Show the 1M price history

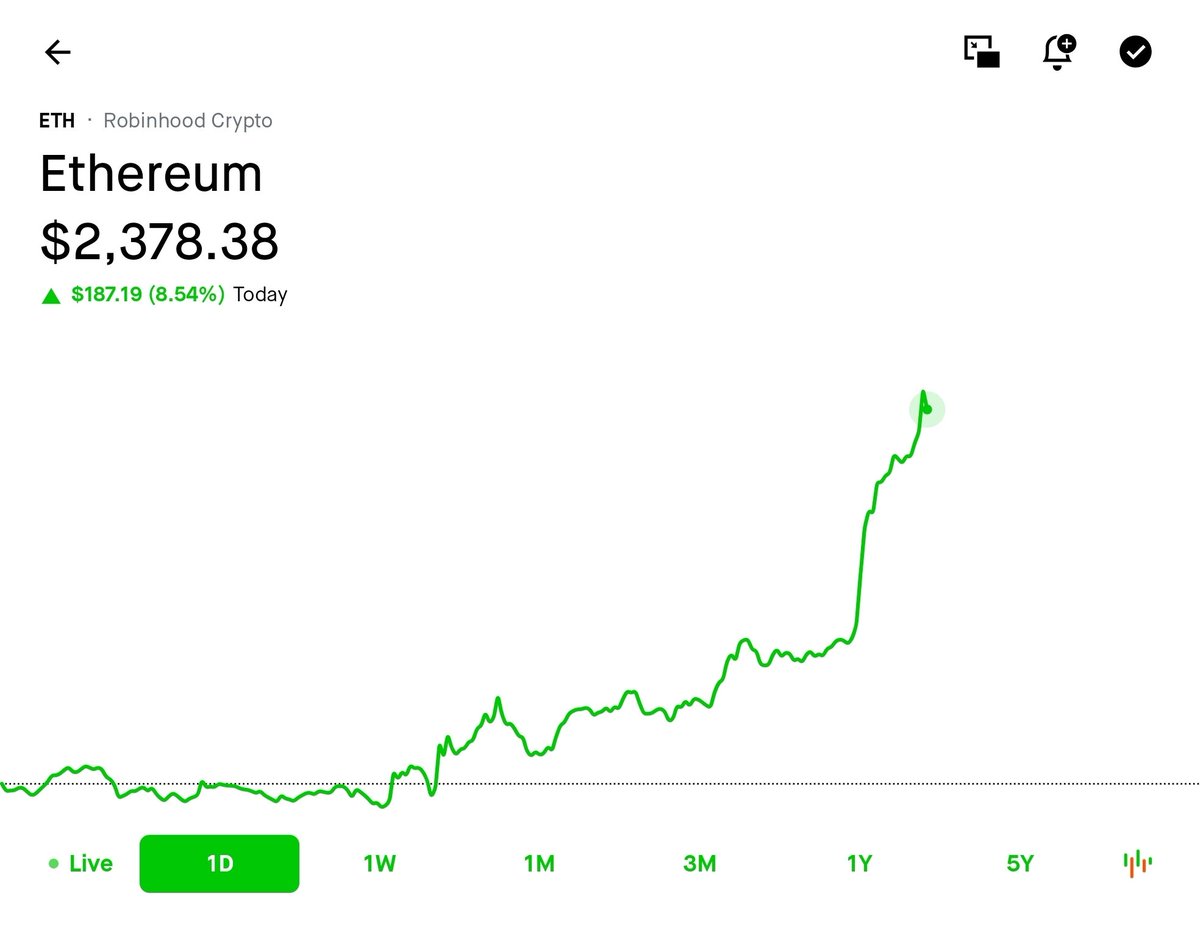click(x=539, y=863)
